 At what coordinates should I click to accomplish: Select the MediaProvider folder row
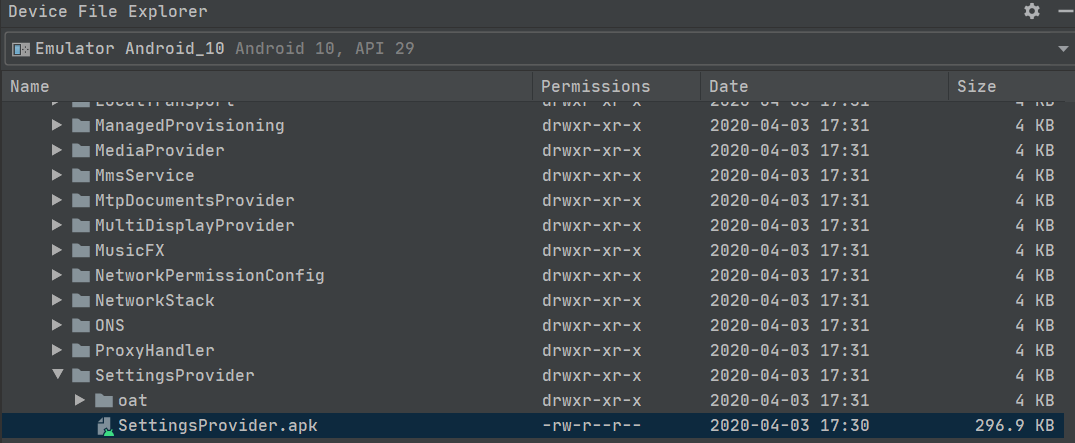coord(538,151)
